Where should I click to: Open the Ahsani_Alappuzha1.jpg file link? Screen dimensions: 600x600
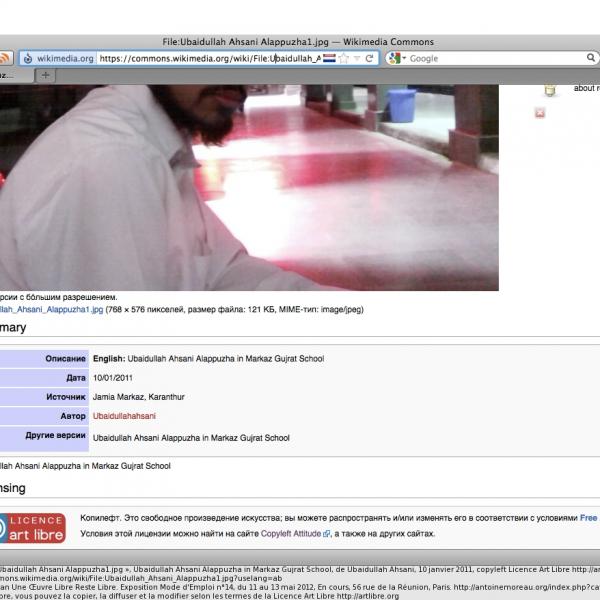[51, 310]
